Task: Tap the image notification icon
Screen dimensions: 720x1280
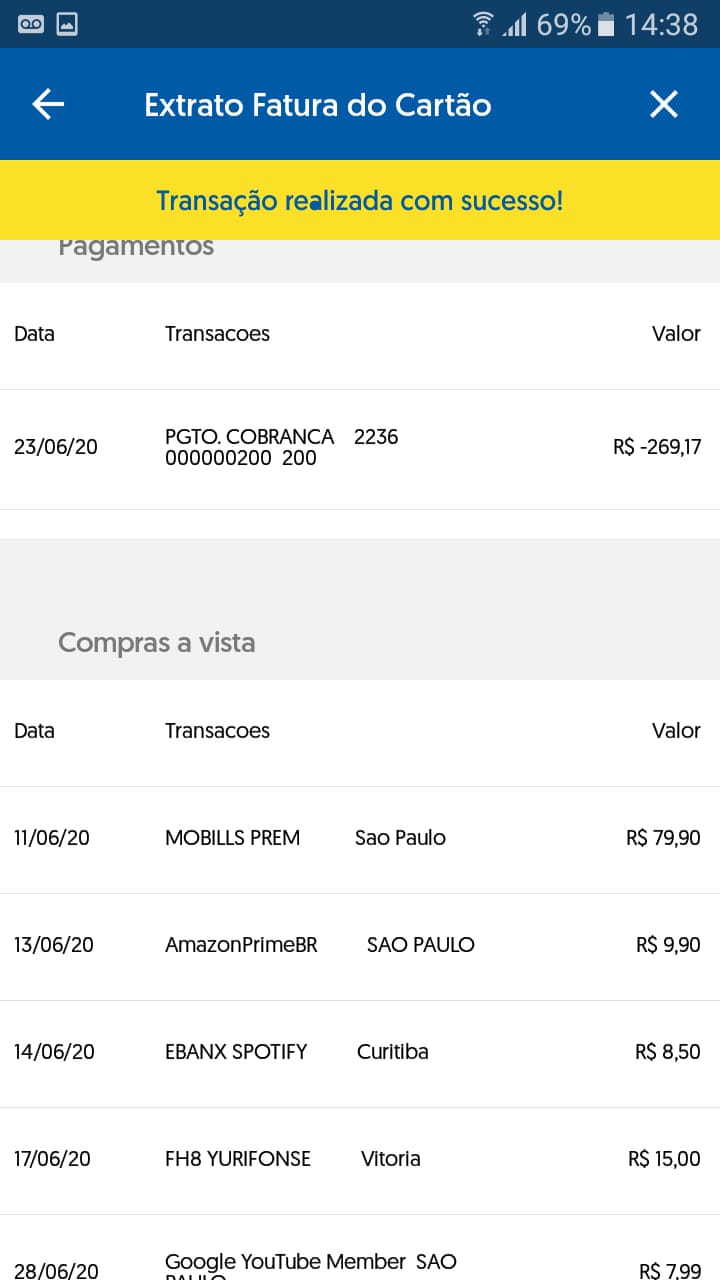Action: 67,24
